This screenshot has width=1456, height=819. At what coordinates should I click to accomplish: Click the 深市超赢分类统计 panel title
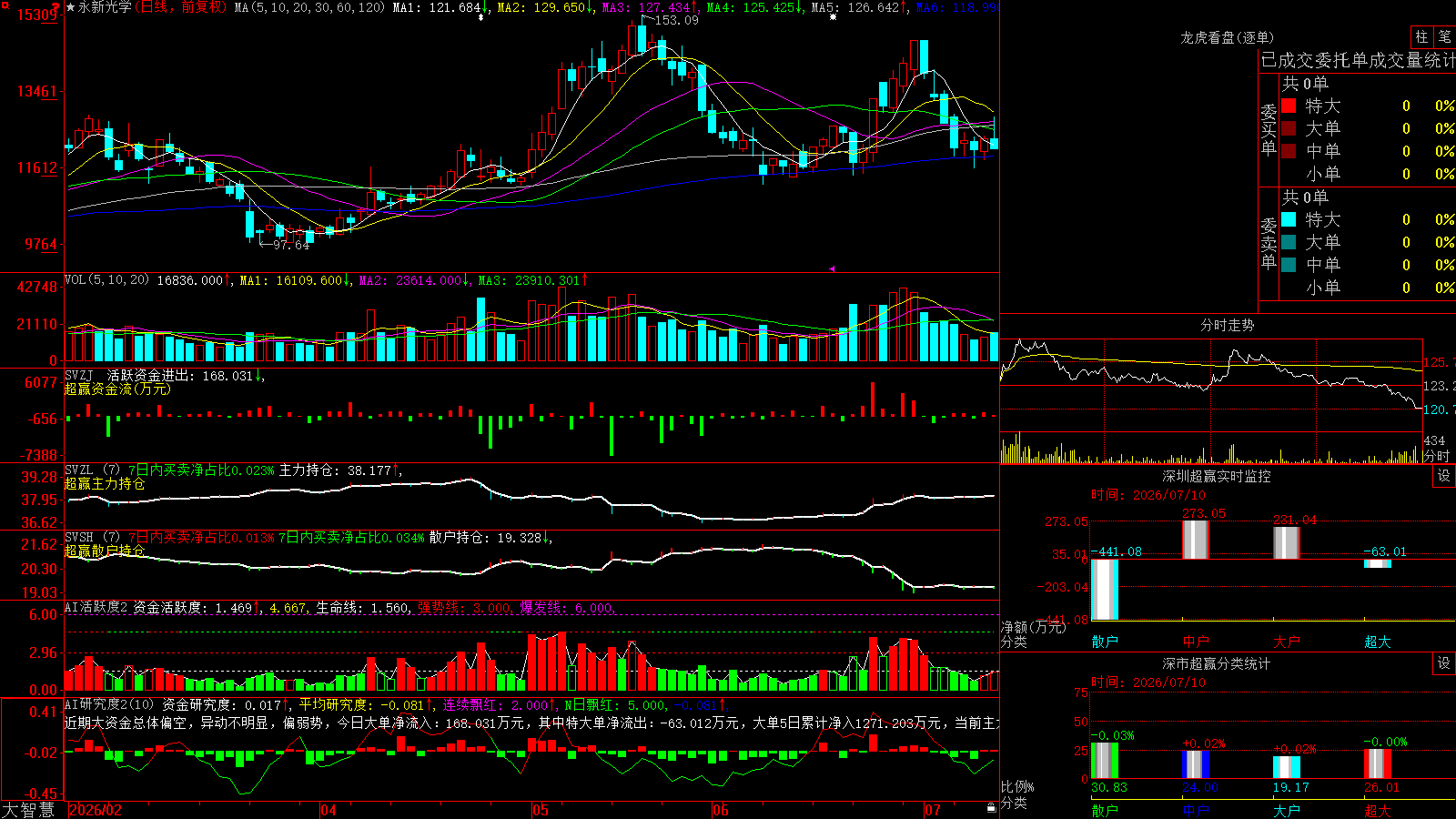(x=1216, y=663)
